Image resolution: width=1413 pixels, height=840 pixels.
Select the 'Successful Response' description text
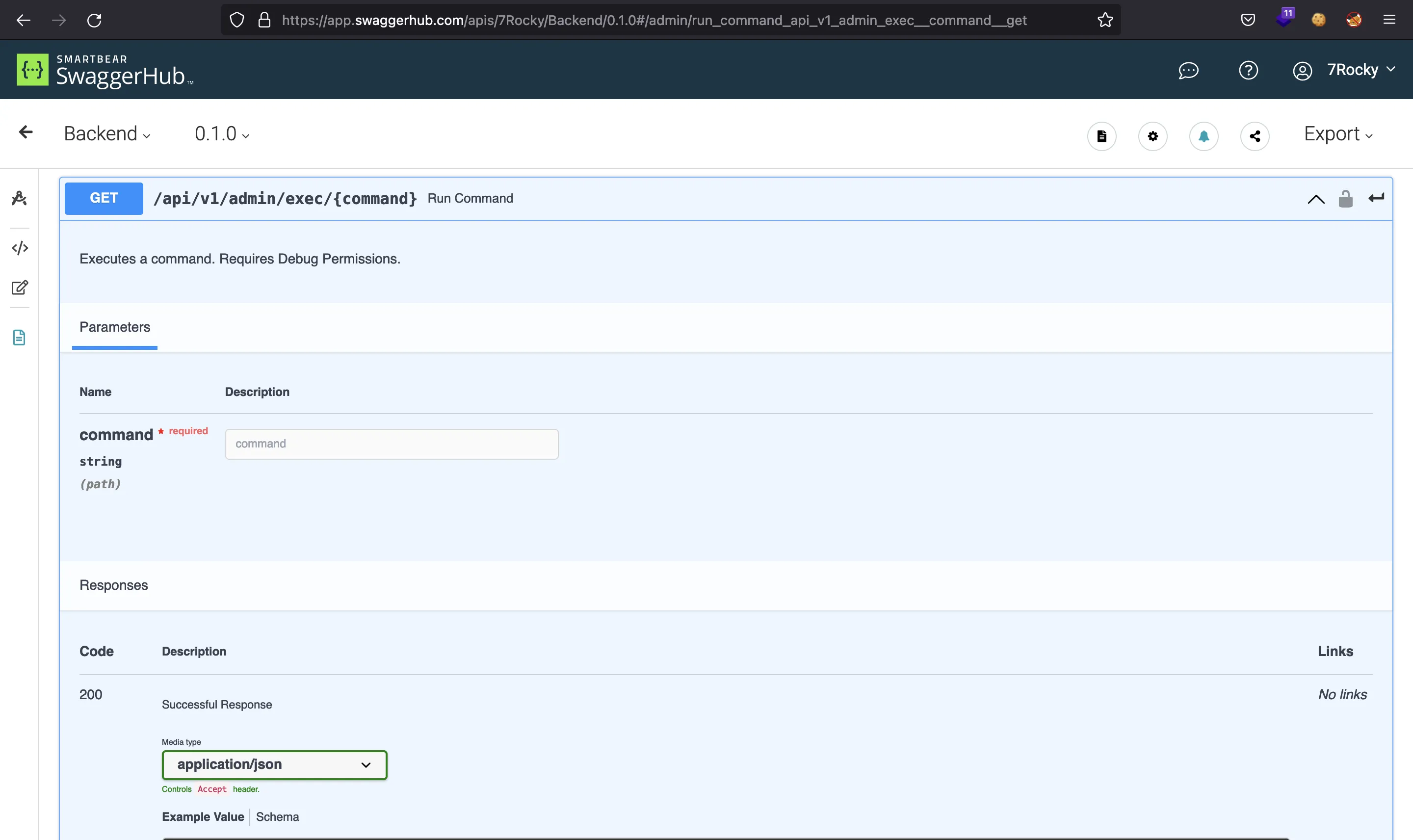(x=217, y=705)
